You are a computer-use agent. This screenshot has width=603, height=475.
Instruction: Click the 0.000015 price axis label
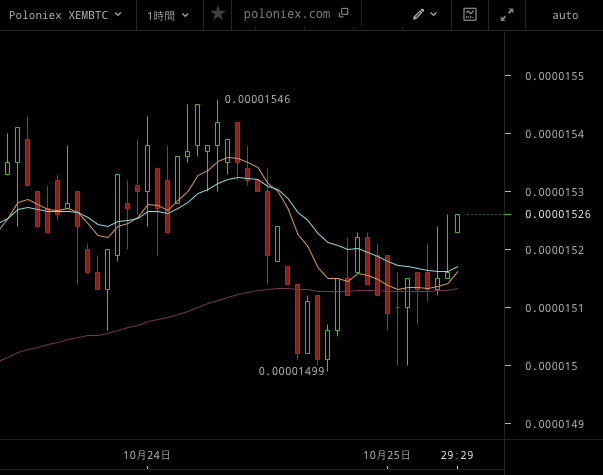[551, 366]
